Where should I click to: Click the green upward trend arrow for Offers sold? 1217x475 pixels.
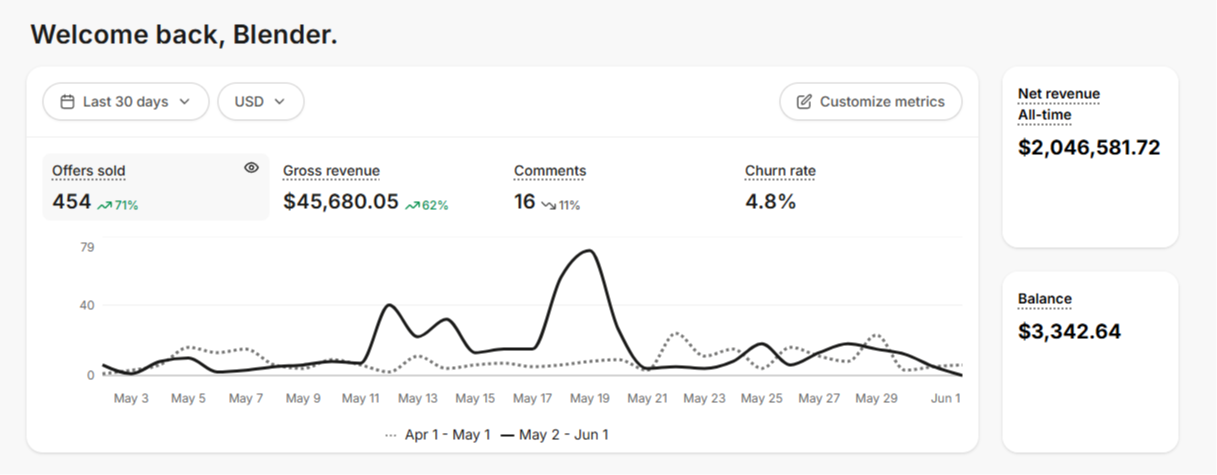[104, 205]
